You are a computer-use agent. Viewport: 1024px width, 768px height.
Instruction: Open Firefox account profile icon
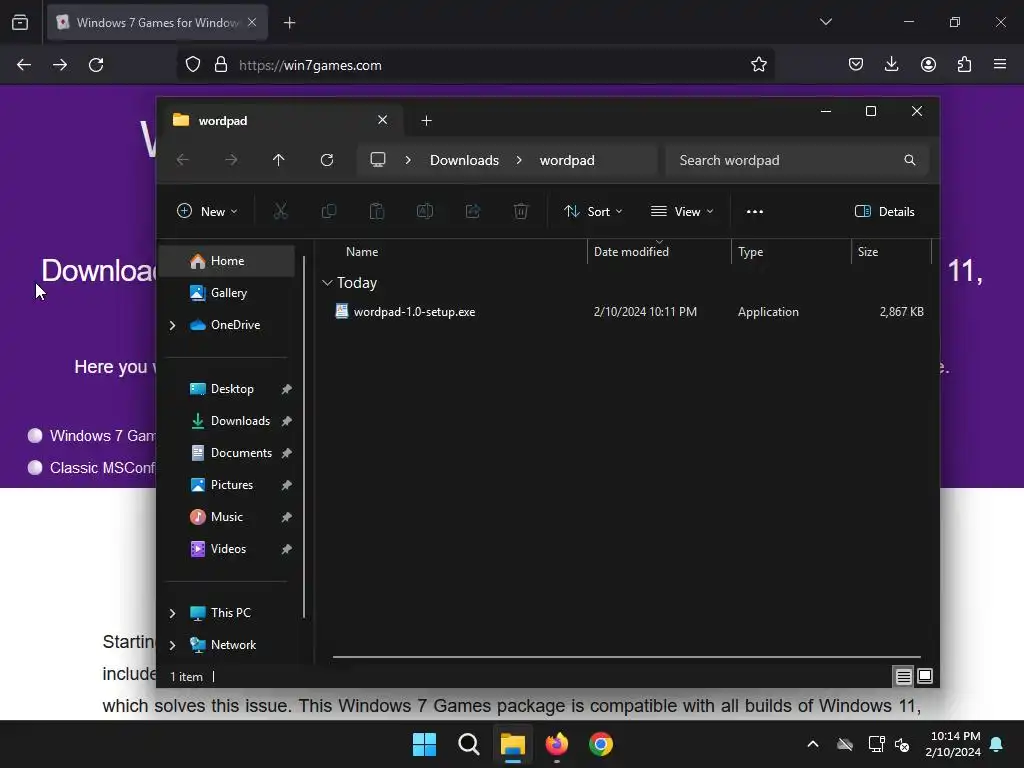[x=928, y=65]
